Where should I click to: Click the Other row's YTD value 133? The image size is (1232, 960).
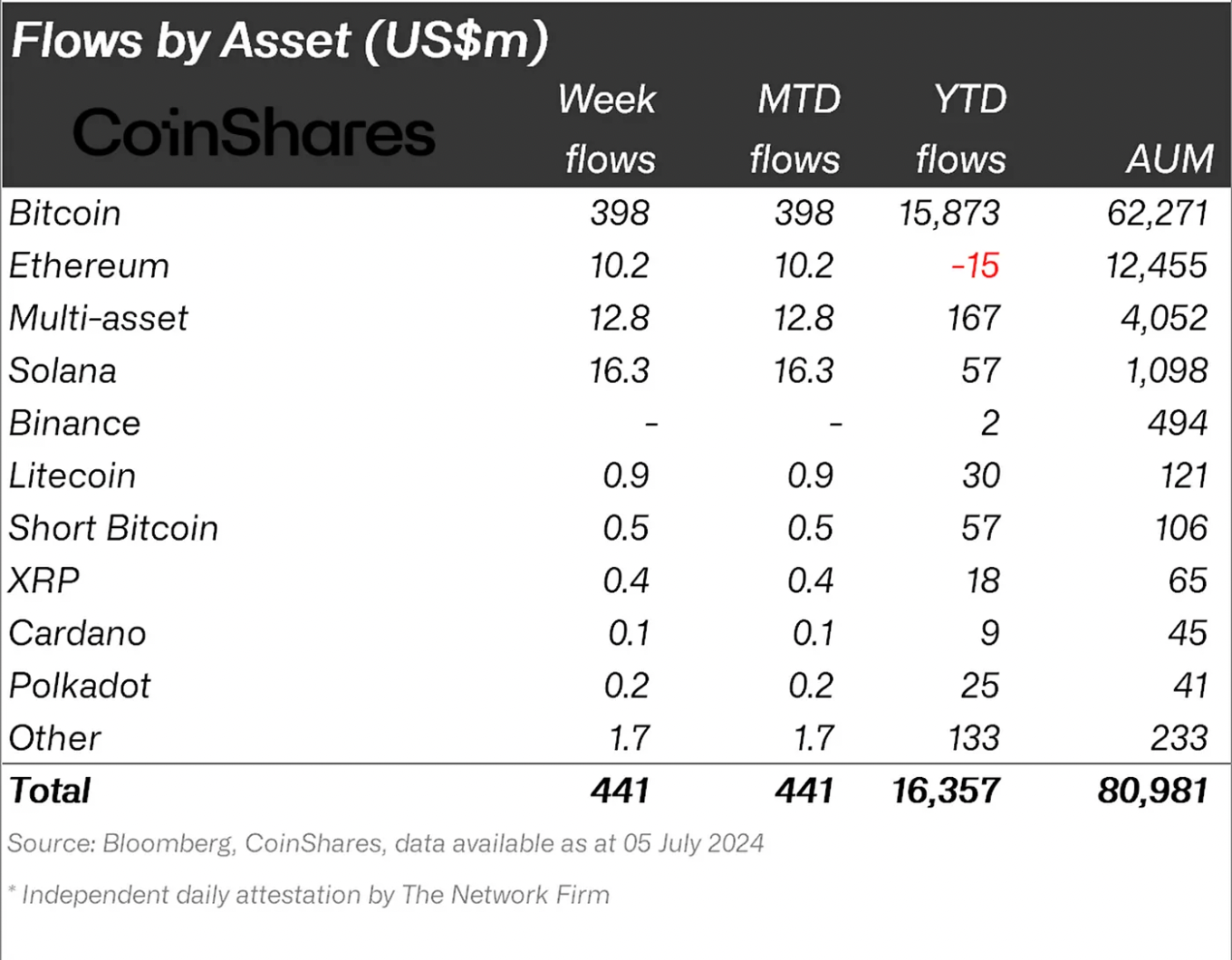(x=974, y=739)
